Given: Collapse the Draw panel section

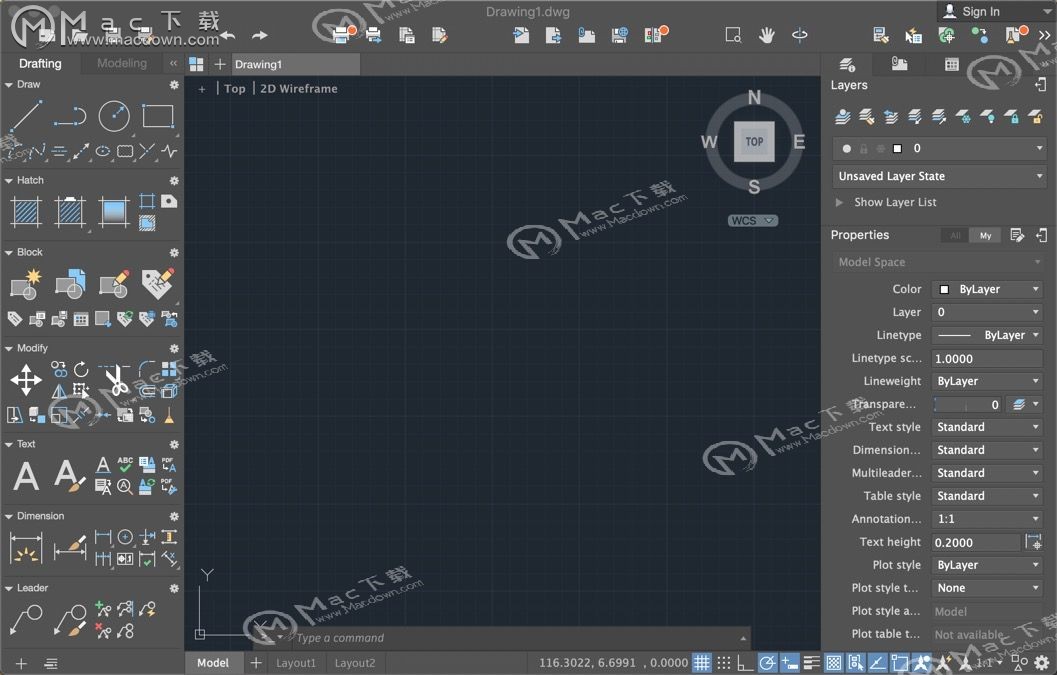Looking at the screenshot, I should tap(9, 85).
